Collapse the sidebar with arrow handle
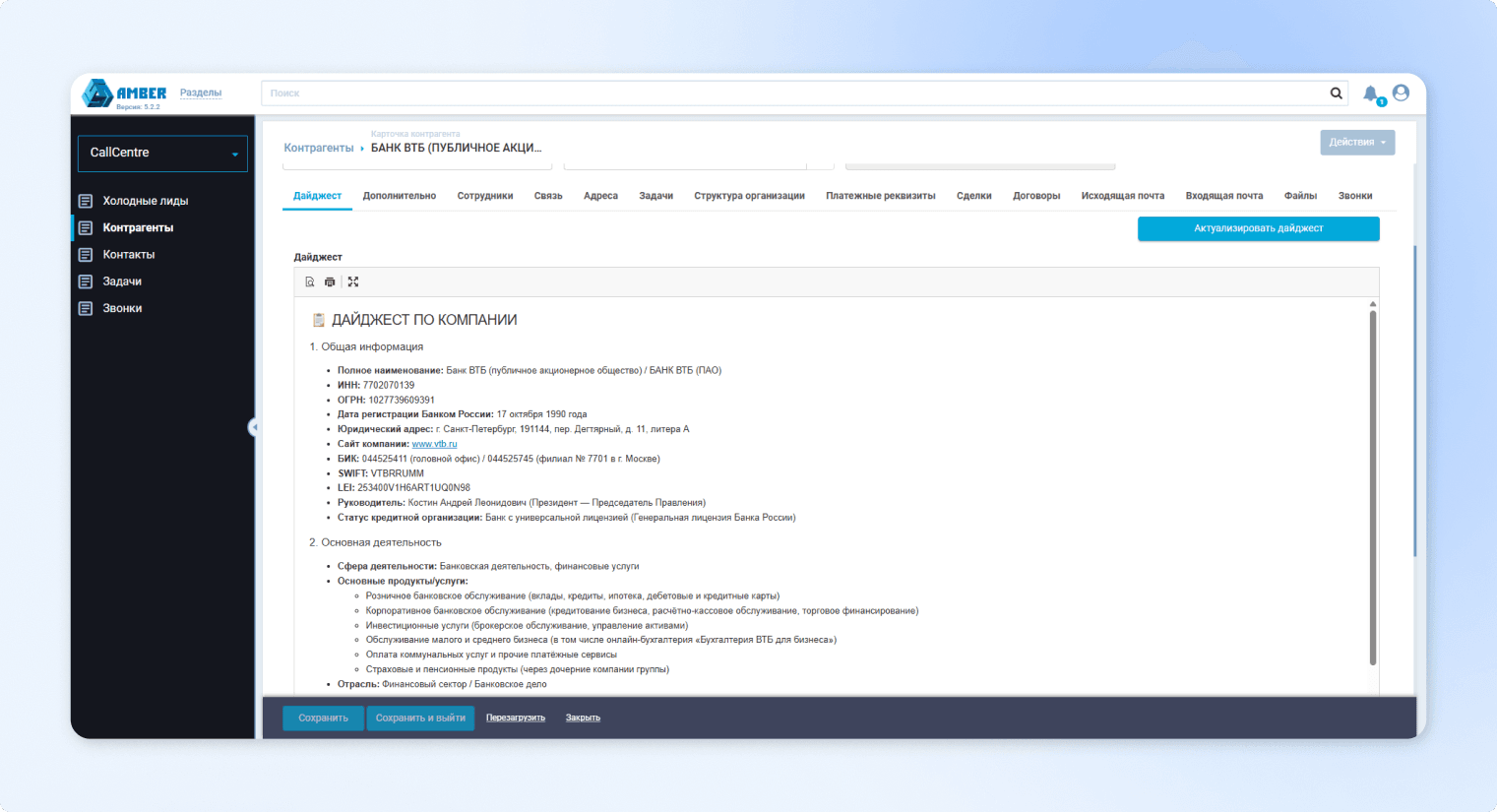This screenshot has height=812, width=1497. pos(253,427)
